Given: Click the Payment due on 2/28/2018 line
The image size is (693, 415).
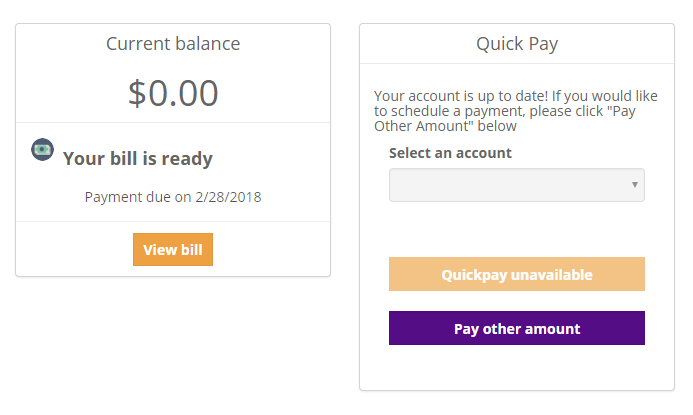Looking at the screenshot, I should click(x=173, y=196).
